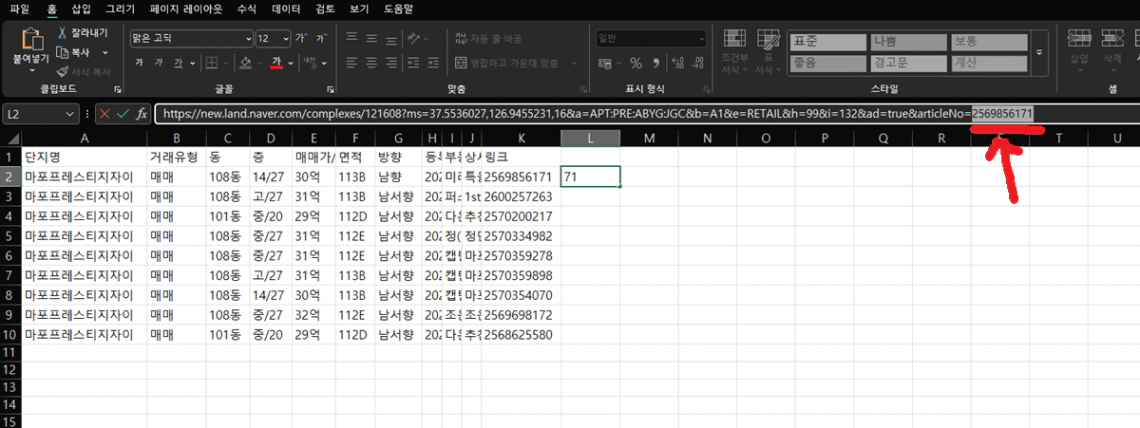Toggle italic formatting with the slanted 가 button
Viewport: 1140px width, 428px height.
click(x=159, y=63)
